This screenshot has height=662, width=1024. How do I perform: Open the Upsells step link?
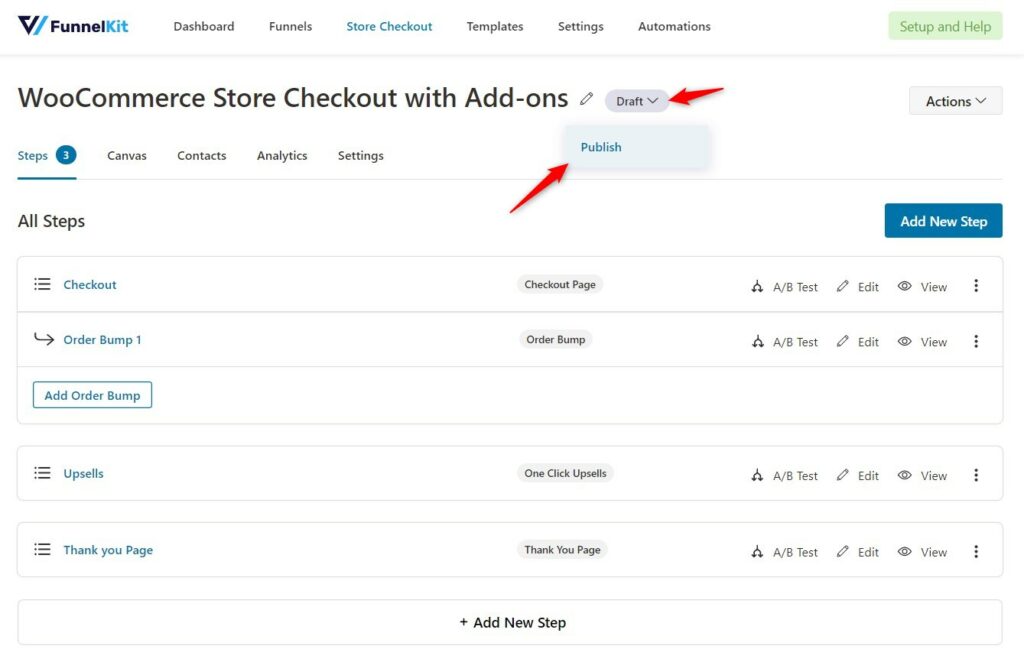click(x=84, y=473)
